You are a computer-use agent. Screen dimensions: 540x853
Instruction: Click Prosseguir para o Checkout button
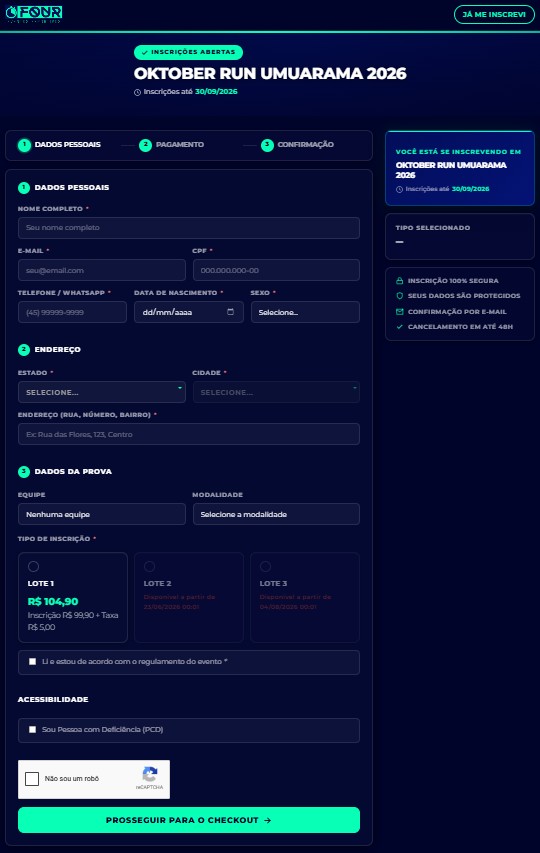pyautogui.click(x=189, y=820)
